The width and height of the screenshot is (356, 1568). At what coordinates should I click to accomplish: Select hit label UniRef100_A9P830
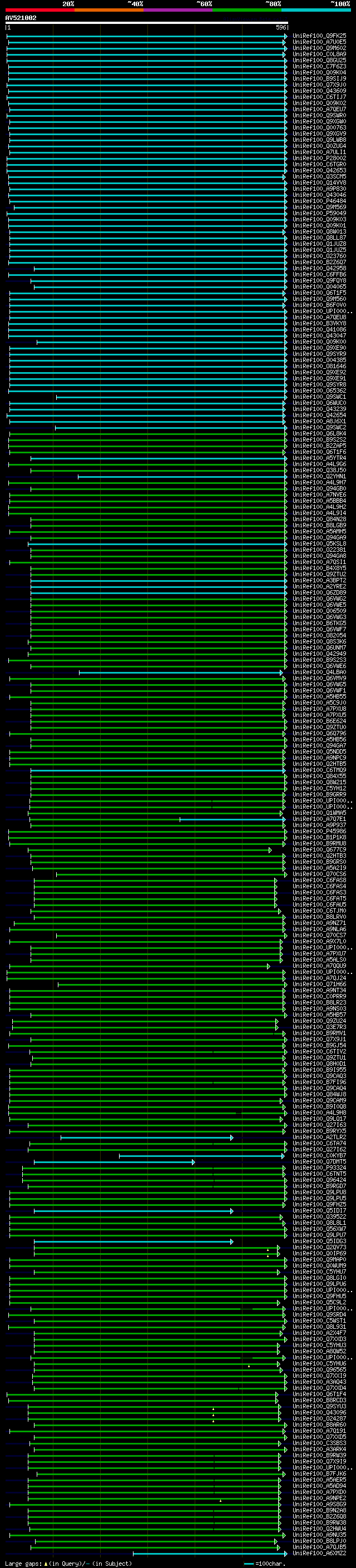(319, 189)
